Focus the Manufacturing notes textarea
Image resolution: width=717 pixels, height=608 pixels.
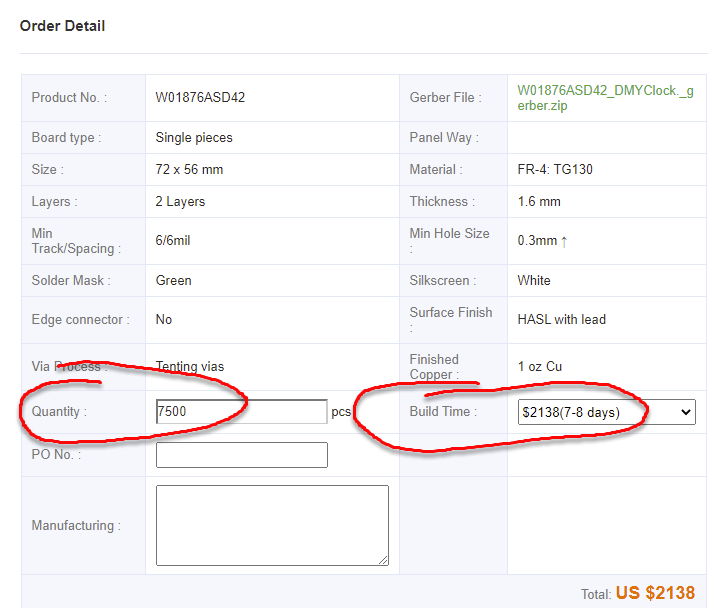pos(271,525)
